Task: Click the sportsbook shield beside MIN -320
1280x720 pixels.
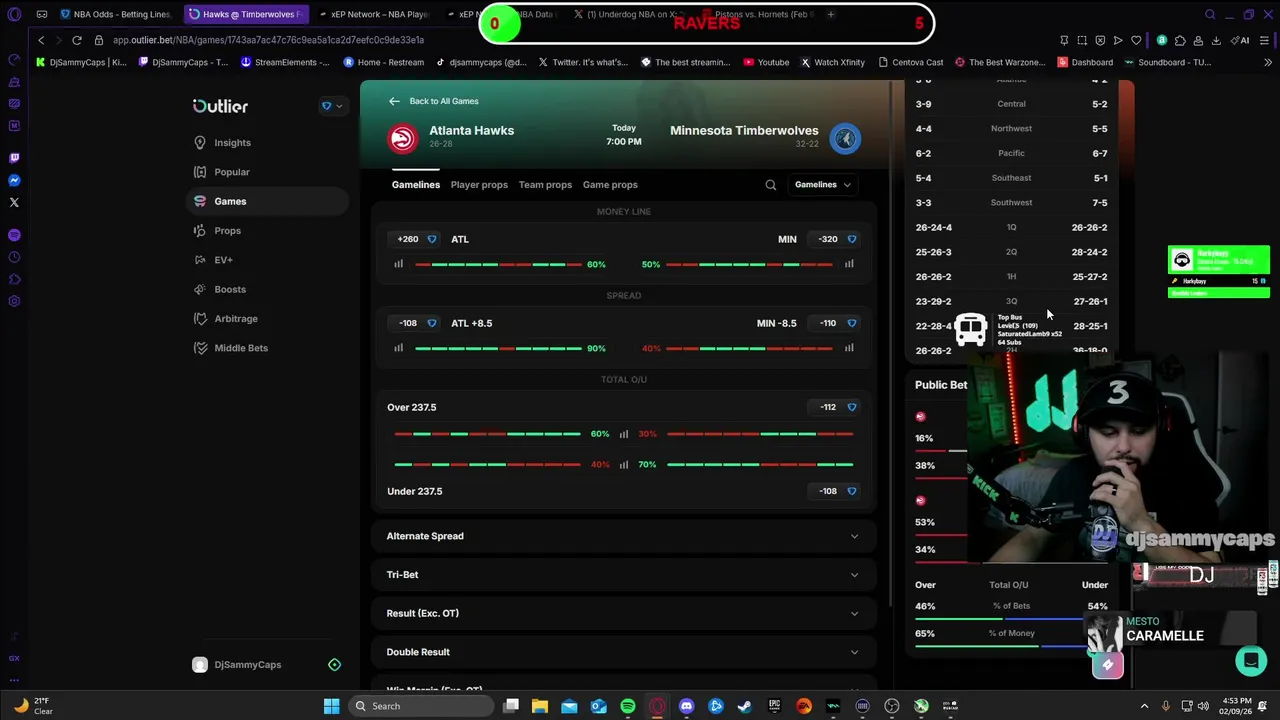Action: [852, 239]
